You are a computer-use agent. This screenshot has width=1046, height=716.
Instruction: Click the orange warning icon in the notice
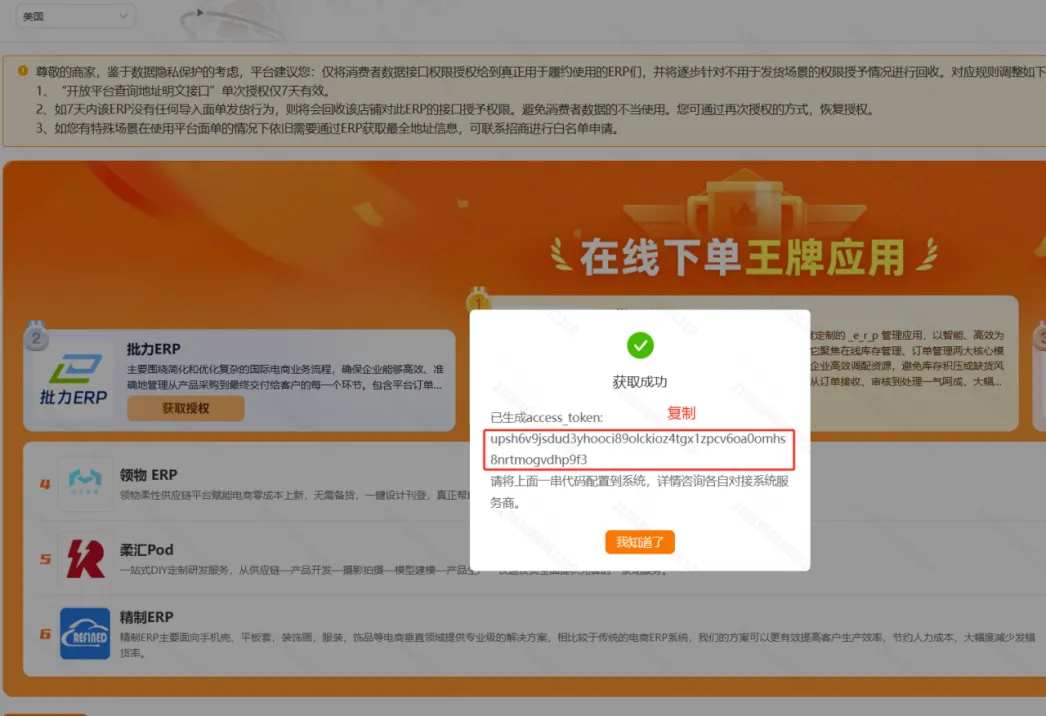pyautogui.click(x=23, y=70)
